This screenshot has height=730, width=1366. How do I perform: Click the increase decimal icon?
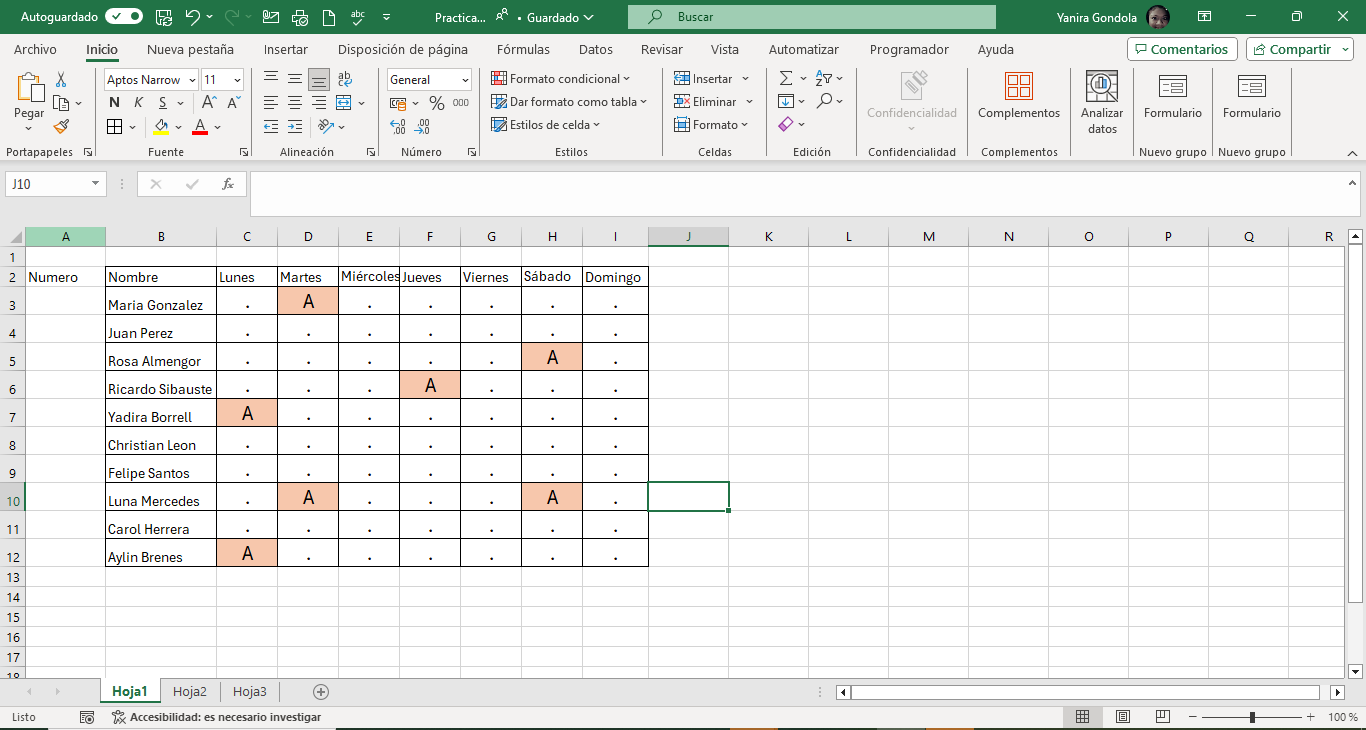(398, 126)
